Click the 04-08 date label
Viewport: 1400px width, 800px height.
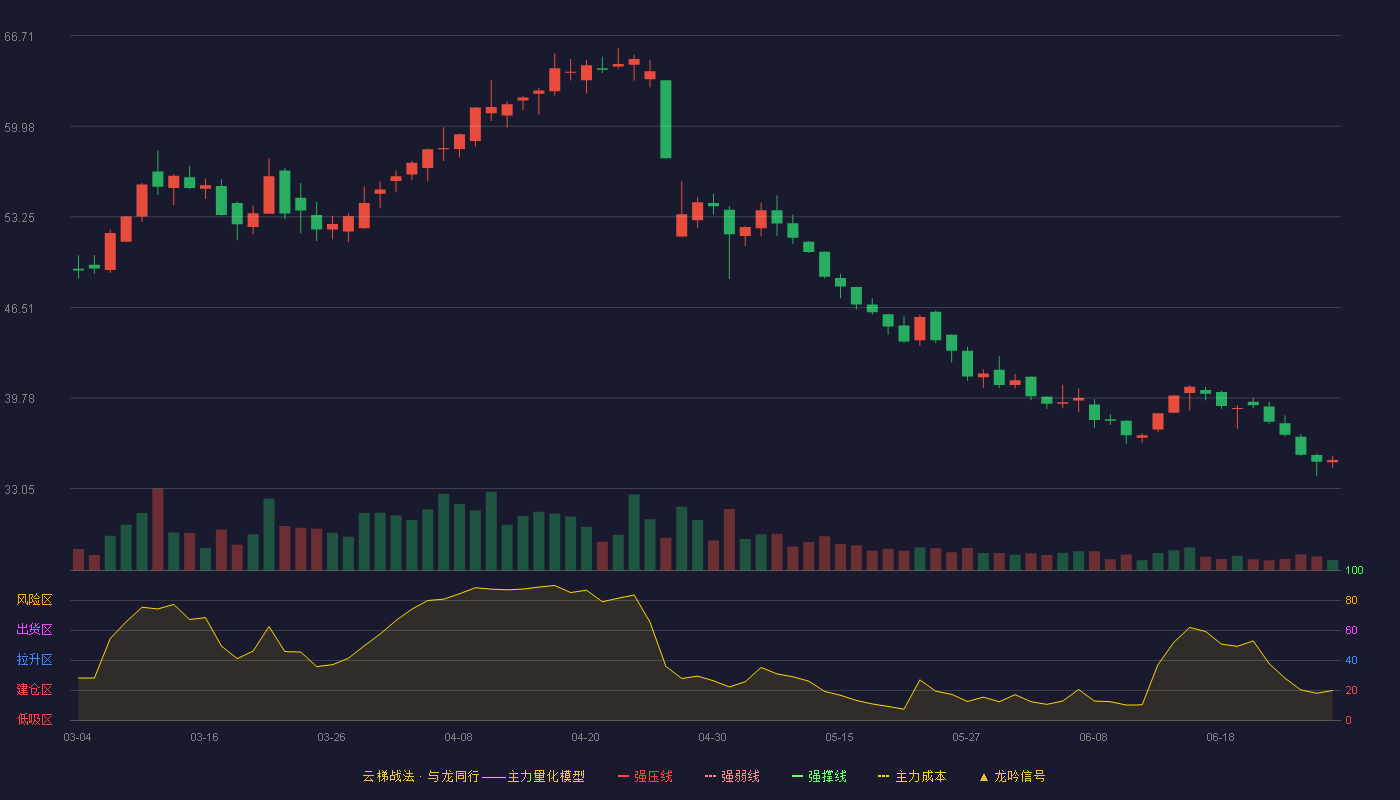458,737
